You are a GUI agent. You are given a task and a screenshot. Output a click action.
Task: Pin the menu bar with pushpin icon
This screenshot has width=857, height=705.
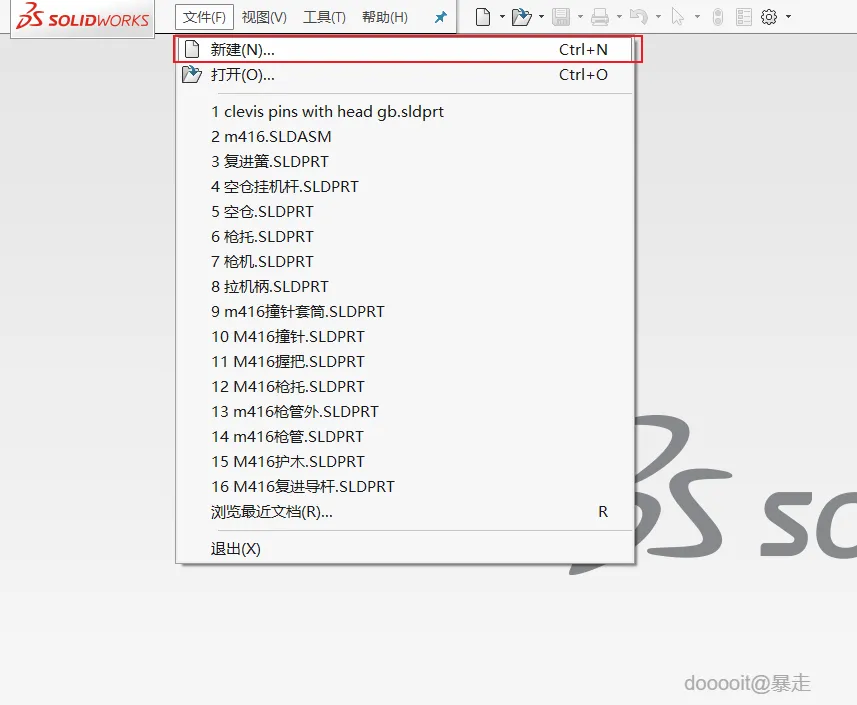pyautogui.click(x=441, y=17)
